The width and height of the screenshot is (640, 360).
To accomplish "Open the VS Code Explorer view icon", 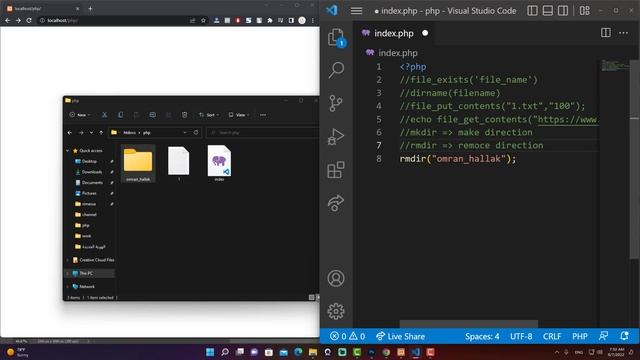I will pos(336,37).
